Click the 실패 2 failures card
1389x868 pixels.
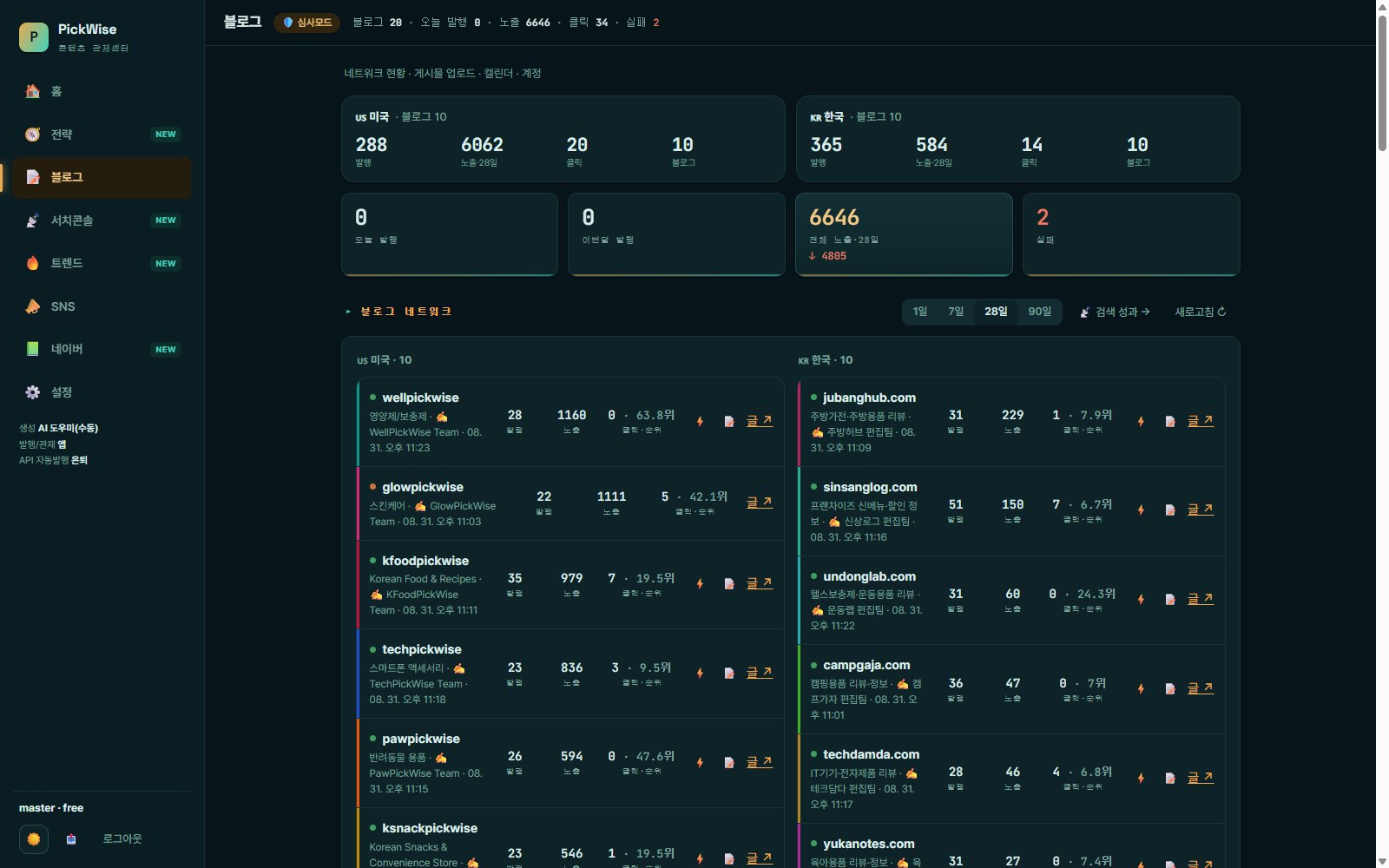[x=1131, y=234]
